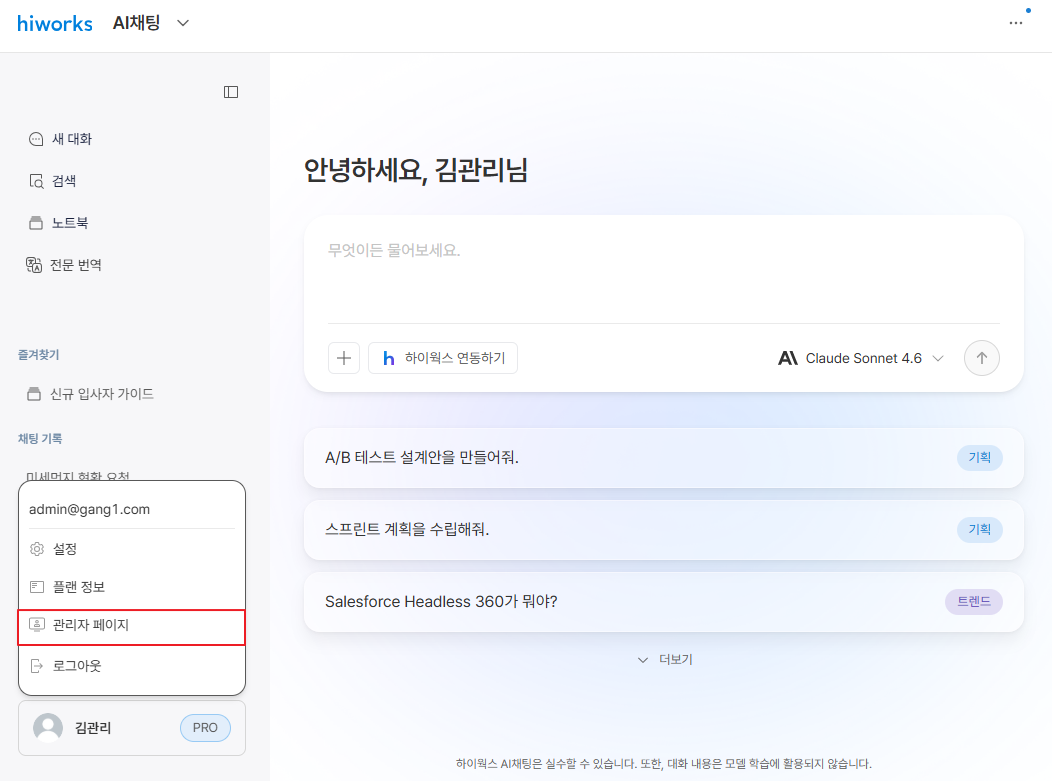Click the plus attach button
Viewport: 1052px width, 781px height.
tap(344, 358)
